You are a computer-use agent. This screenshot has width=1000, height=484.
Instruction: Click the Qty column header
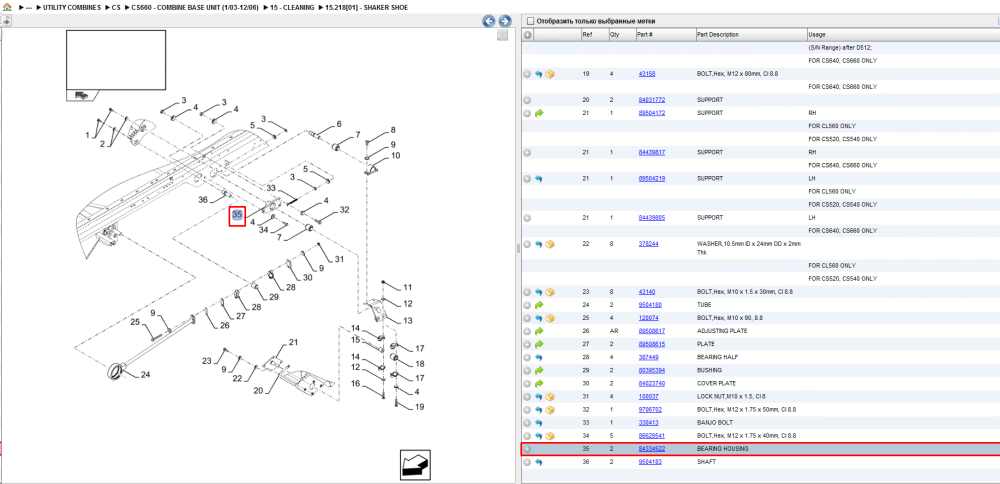621,34
